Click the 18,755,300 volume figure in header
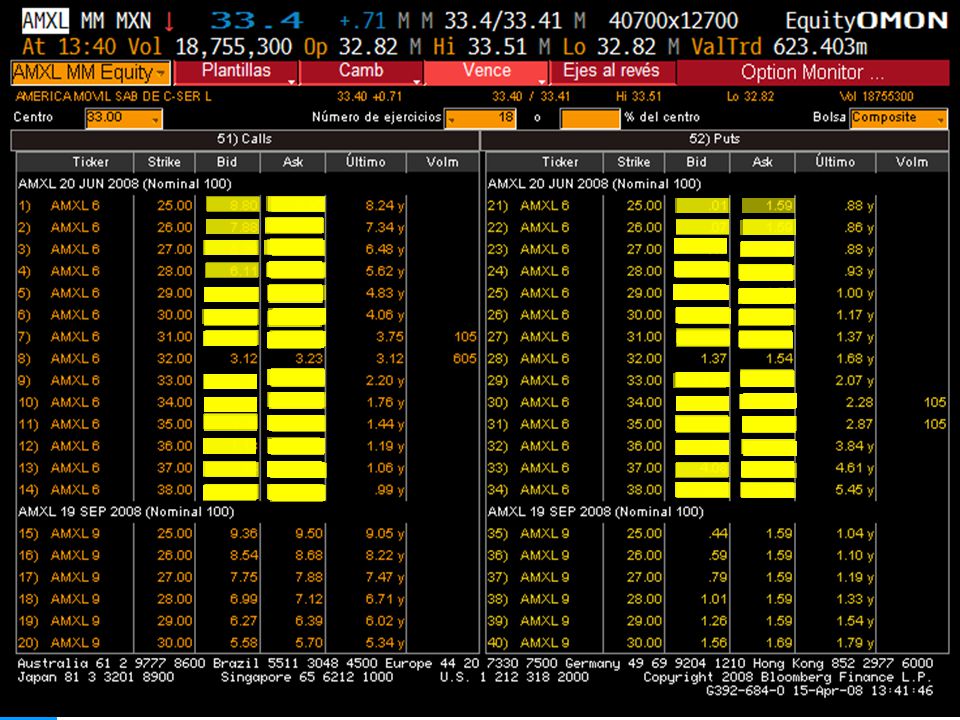Image resolution: width=960 pixels, height=720 pixels. [x=233, y=47]
